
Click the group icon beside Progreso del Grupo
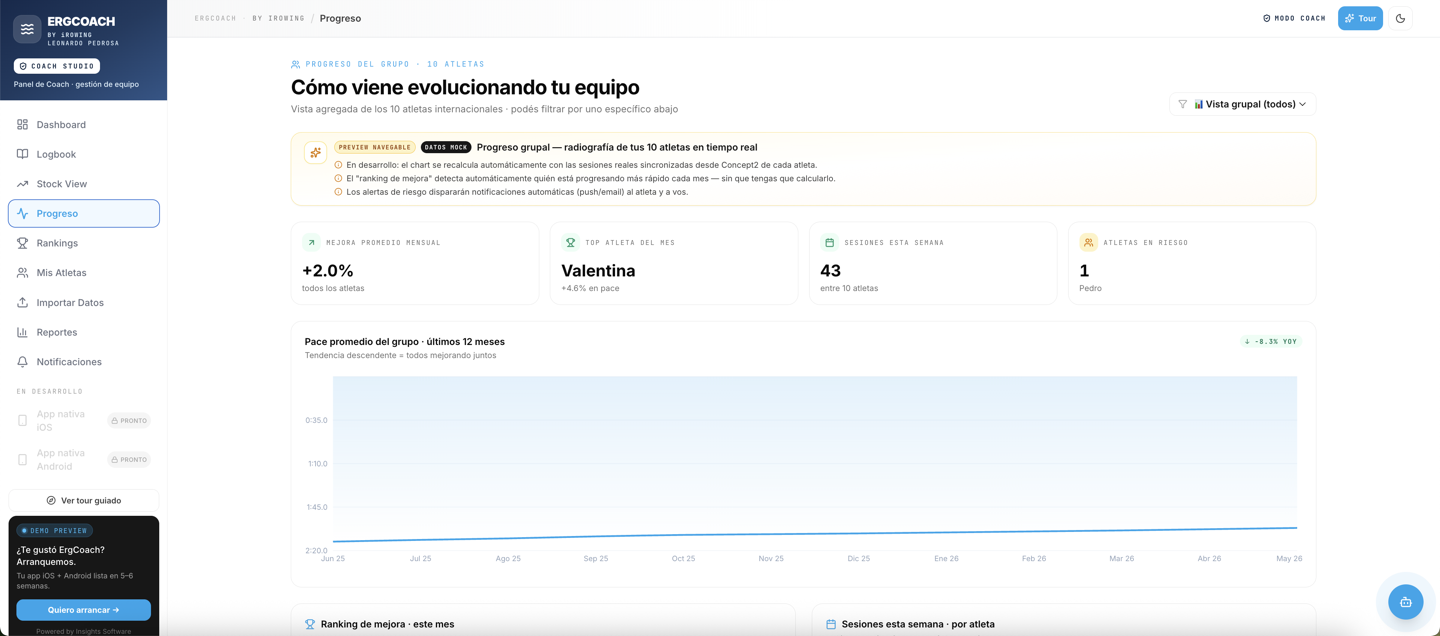[x=296, y=64]
